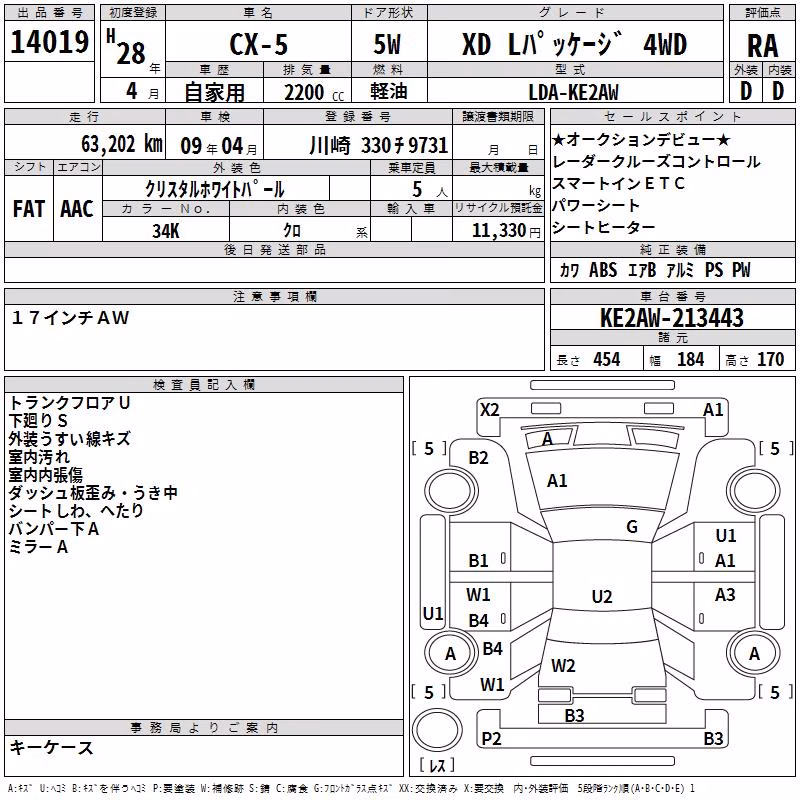Click PW in the 純正装備 row
This screenshot has width=800, height=800.
(x=741, y=270)
